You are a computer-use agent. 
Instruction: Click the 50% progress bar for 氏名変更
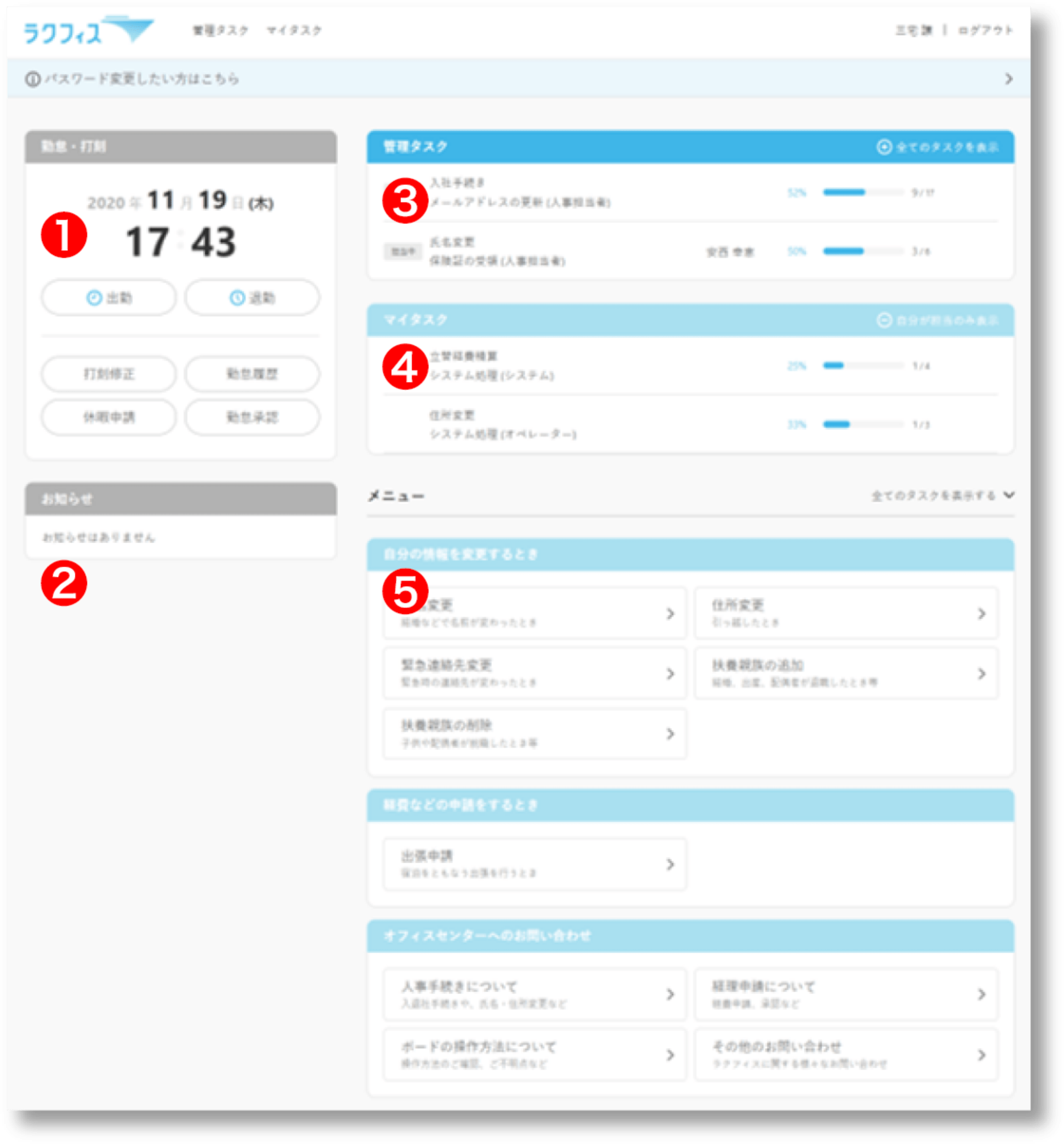863,251
